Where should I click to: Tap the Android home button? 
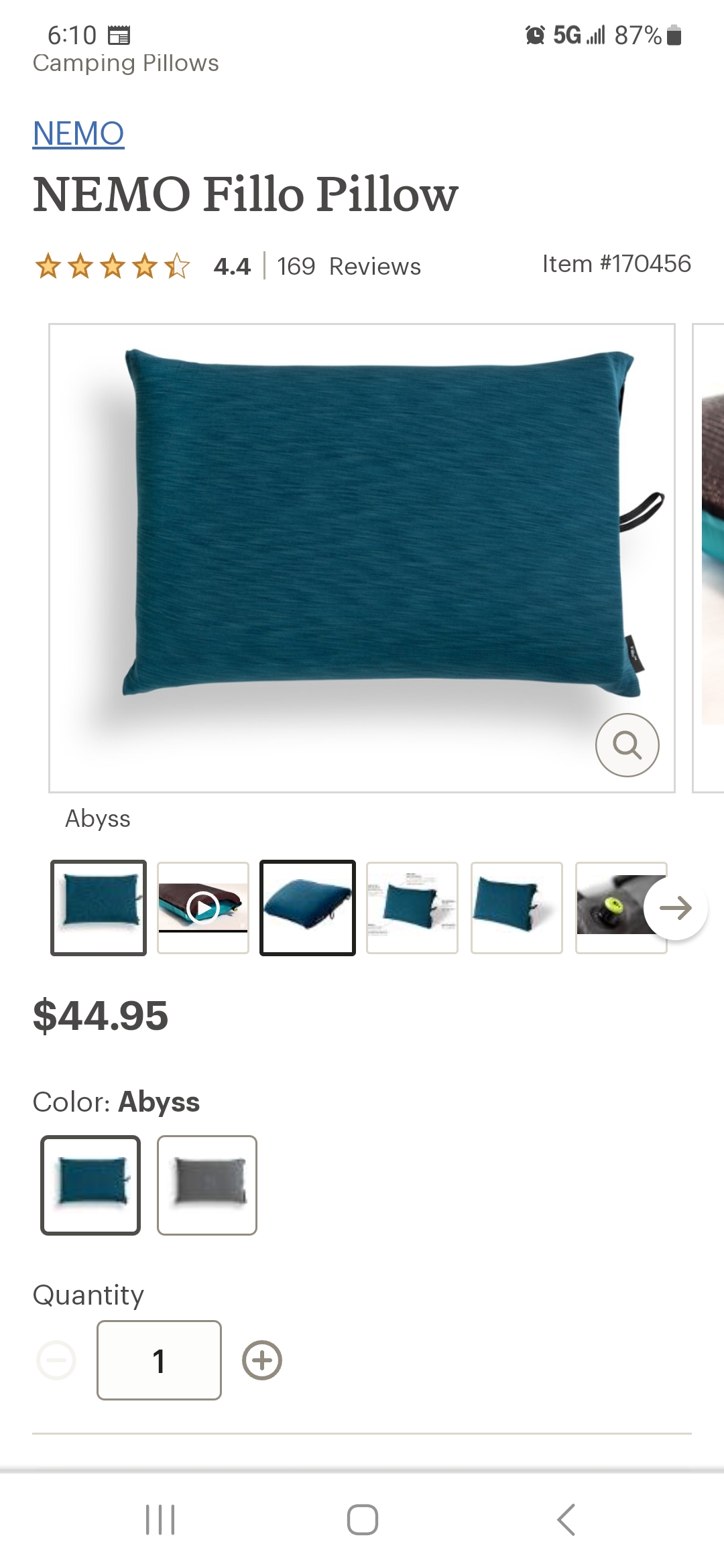tap(362, 1519)
